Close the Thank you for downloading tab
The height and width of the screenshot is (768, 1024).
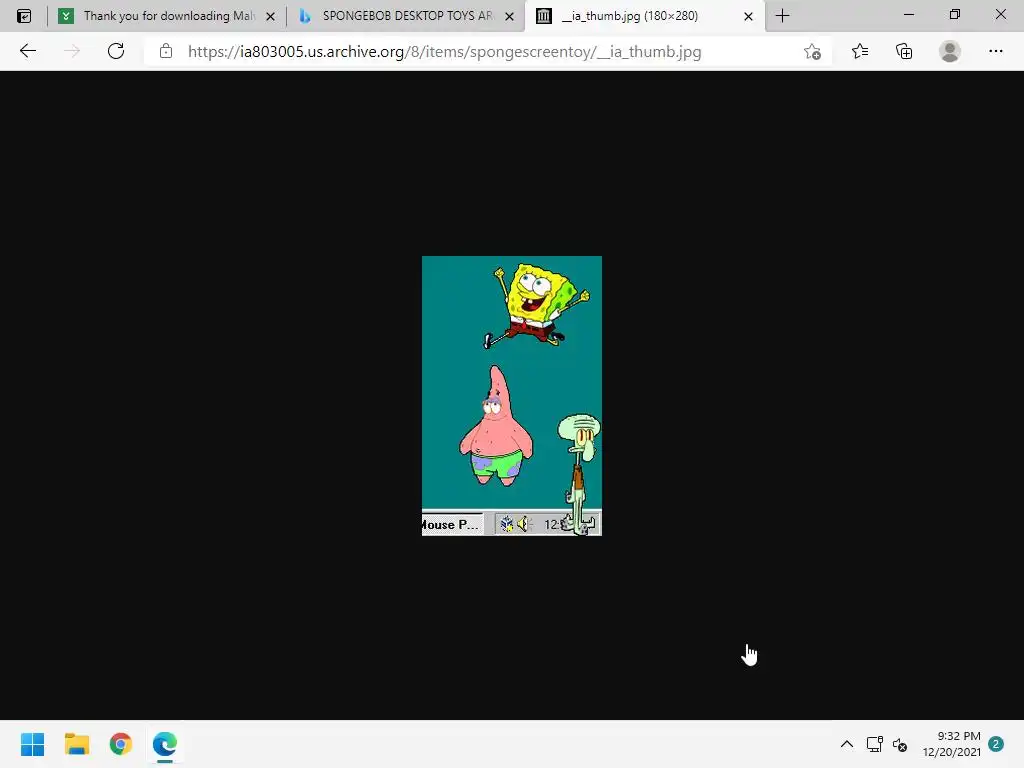(x=270, y=16)
